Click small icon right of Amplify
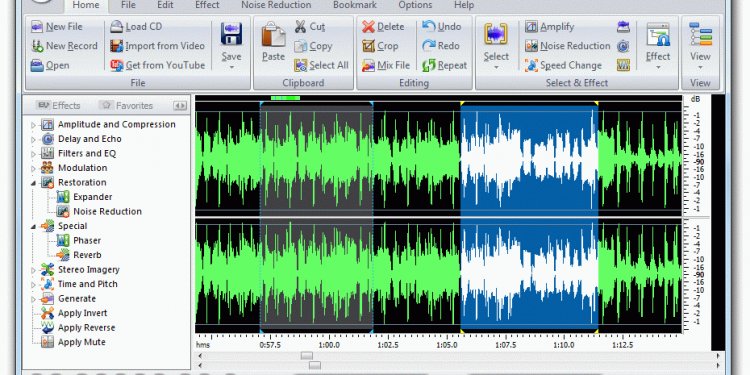Viewport: 750px width, 375px height. pyautogui.click(x=623, y=27)
